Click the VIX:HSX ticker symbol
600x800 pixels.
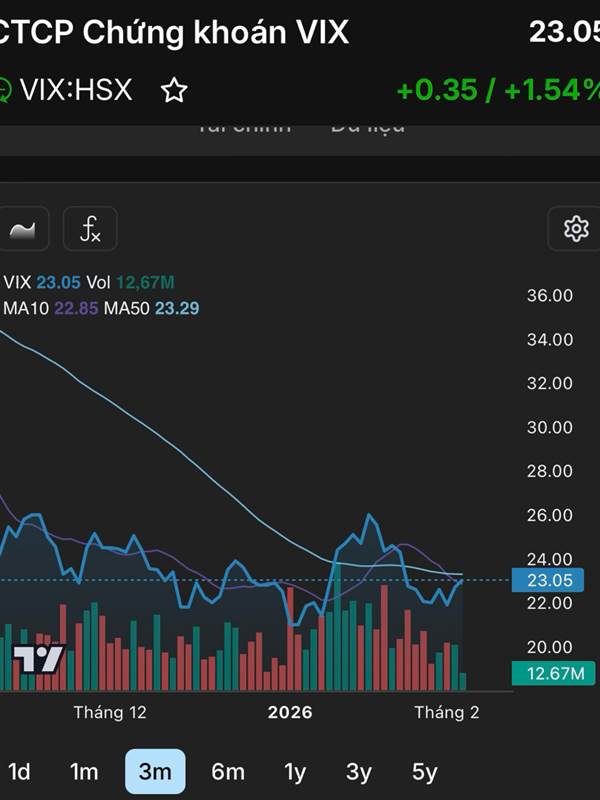tap(76, 90)
